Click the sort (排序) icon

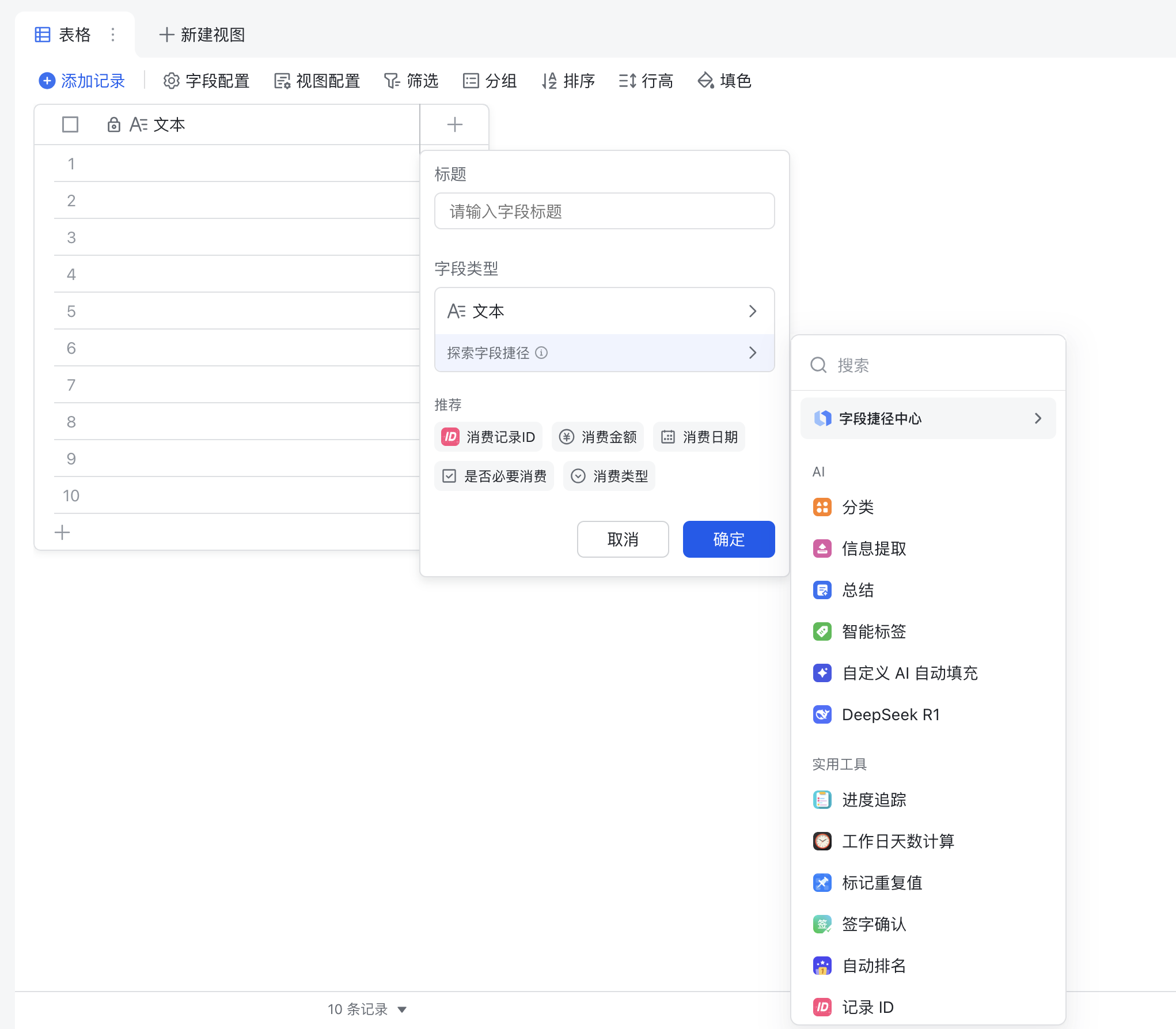[x=549, y=81]
